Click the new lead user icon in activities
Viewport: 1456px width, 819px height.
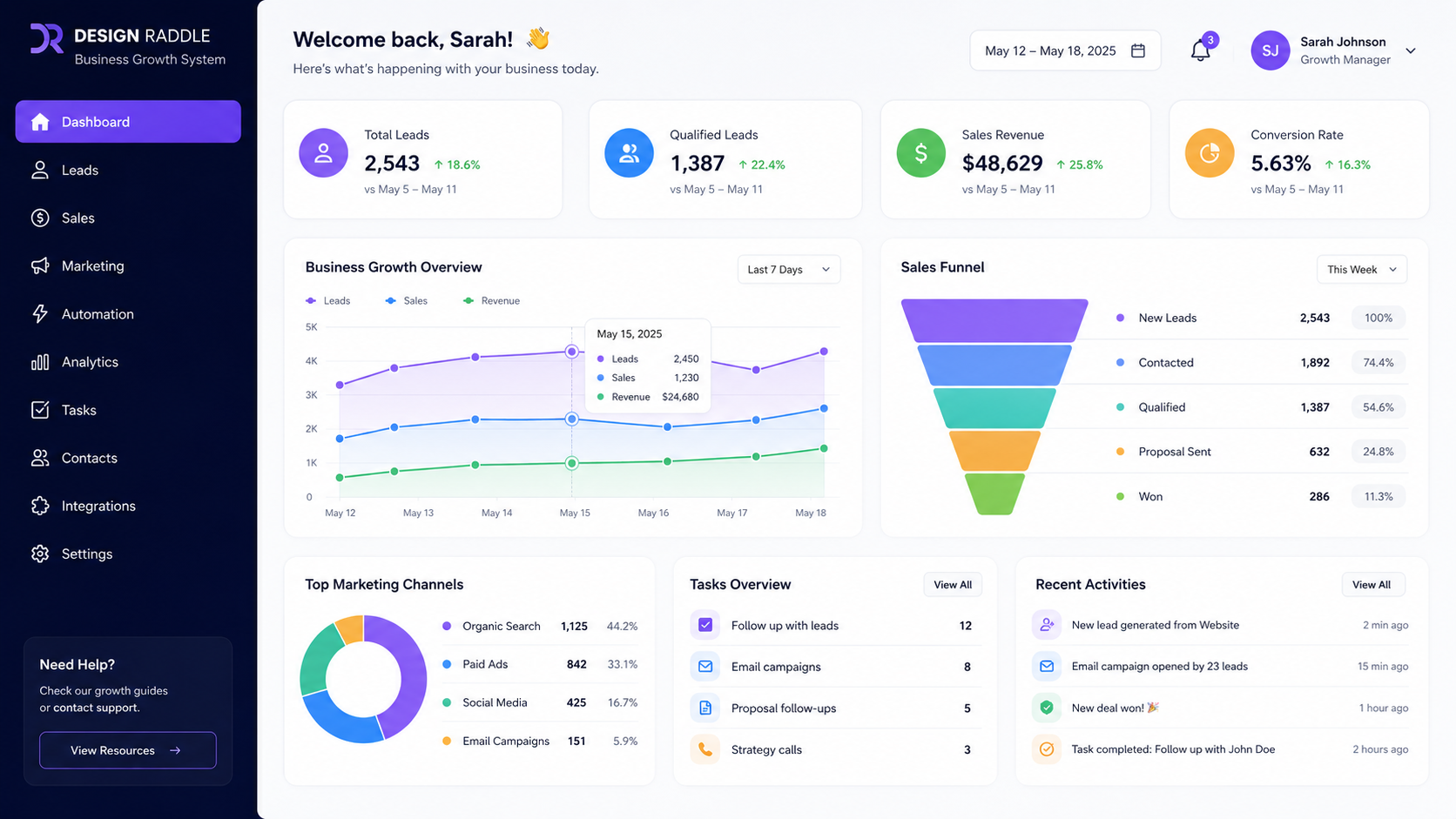(x=1047, y=625)
